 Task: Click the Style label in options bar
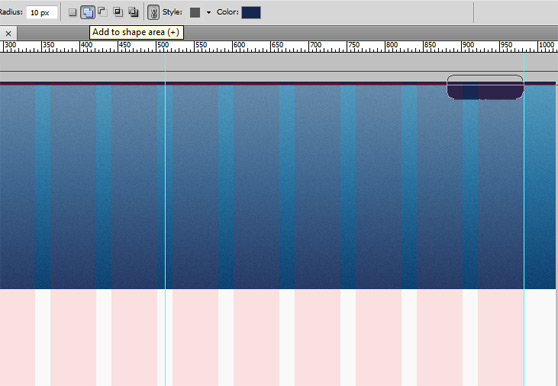pos(173,12)
